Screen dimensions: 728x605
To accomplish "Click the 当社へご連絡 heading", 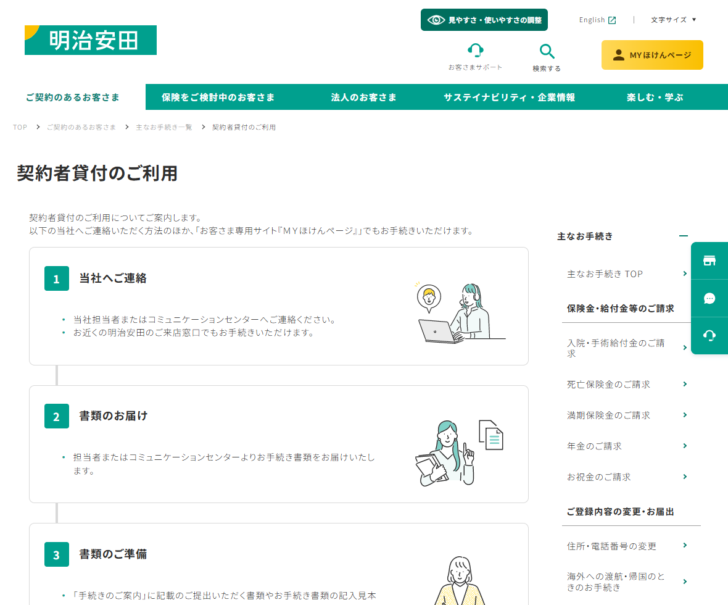I will pyautogui.click(x=113, y=278).
